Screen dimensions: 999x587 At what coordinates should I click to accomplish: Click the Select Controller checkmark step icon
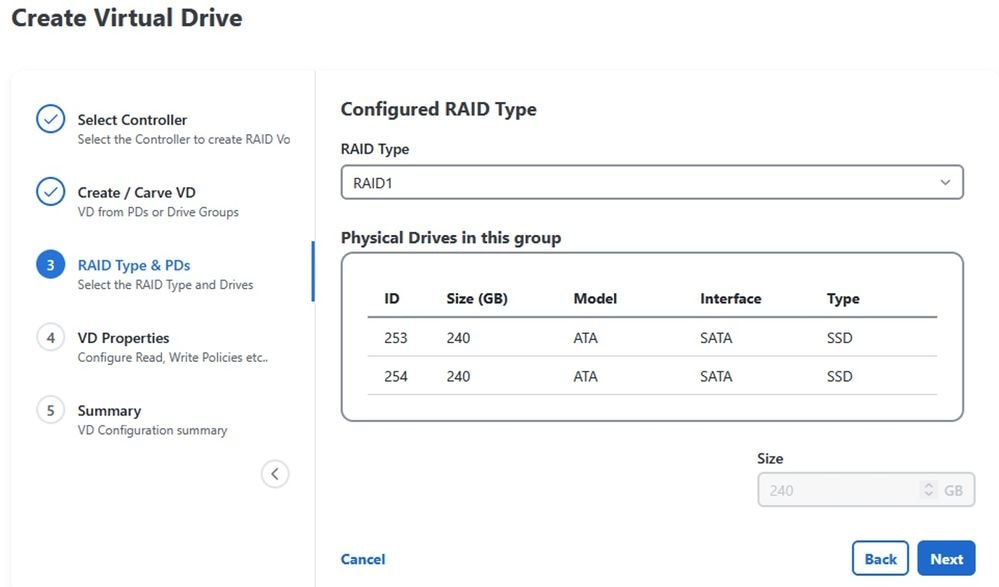(50, 119)
